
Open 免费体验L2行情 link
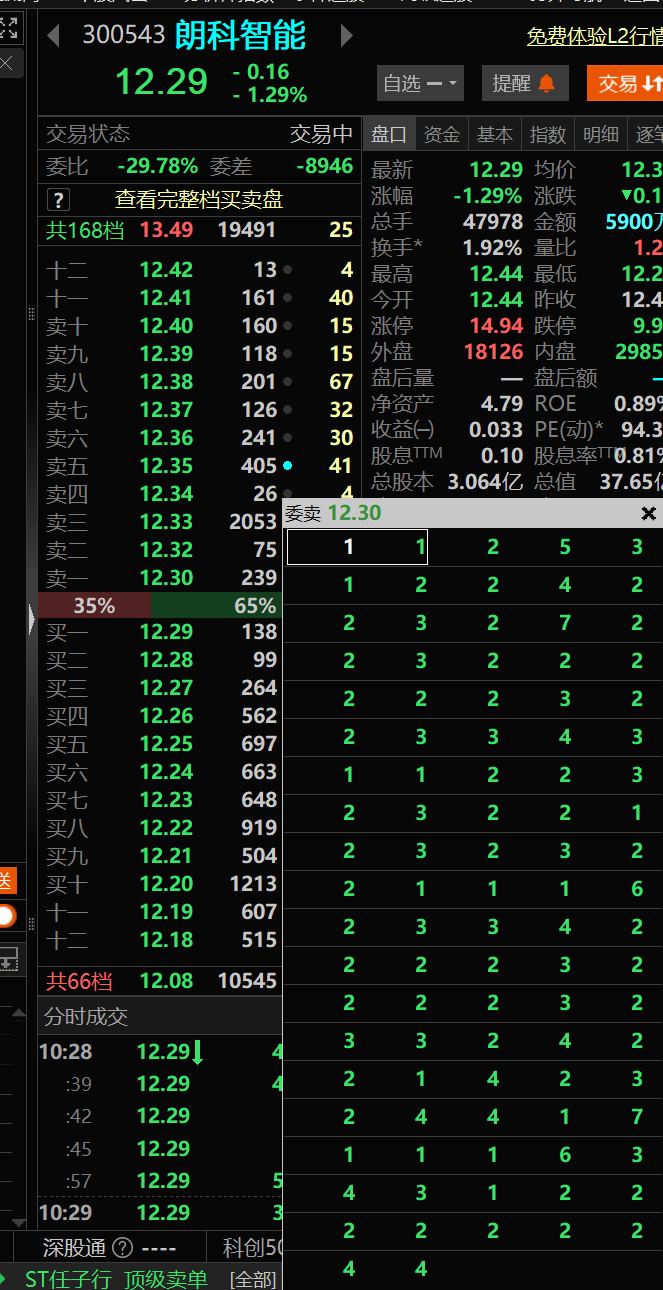(594, 37)
